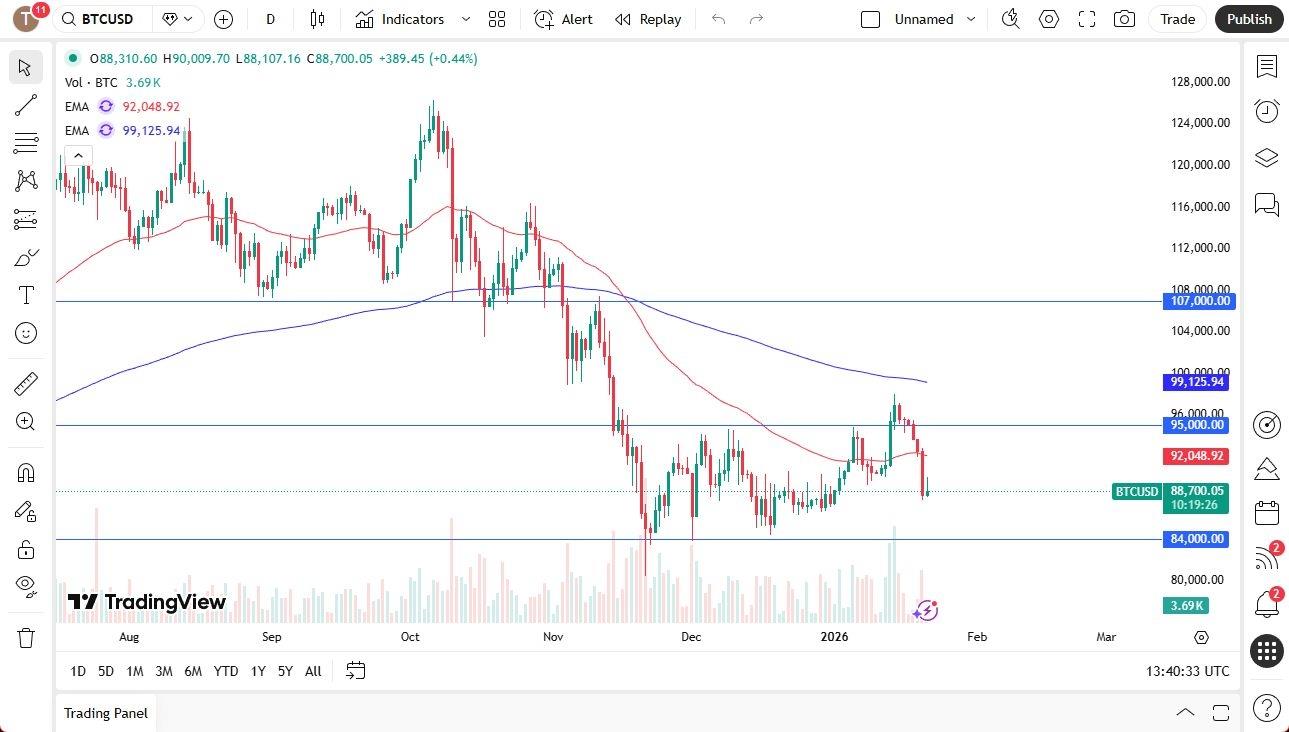Take a chart snapshot with camera icon
The width and height of the screenshot is (1289, 732).
click(x=1124, y=19)
